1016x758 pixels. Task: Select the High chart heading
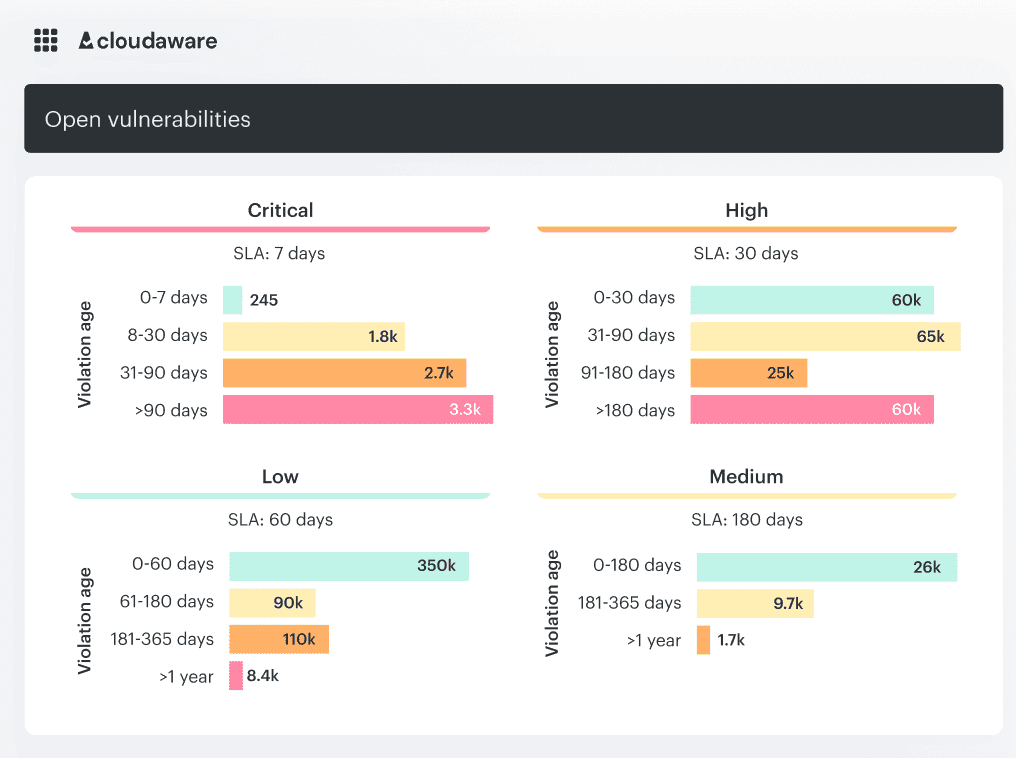click(747, 210)
